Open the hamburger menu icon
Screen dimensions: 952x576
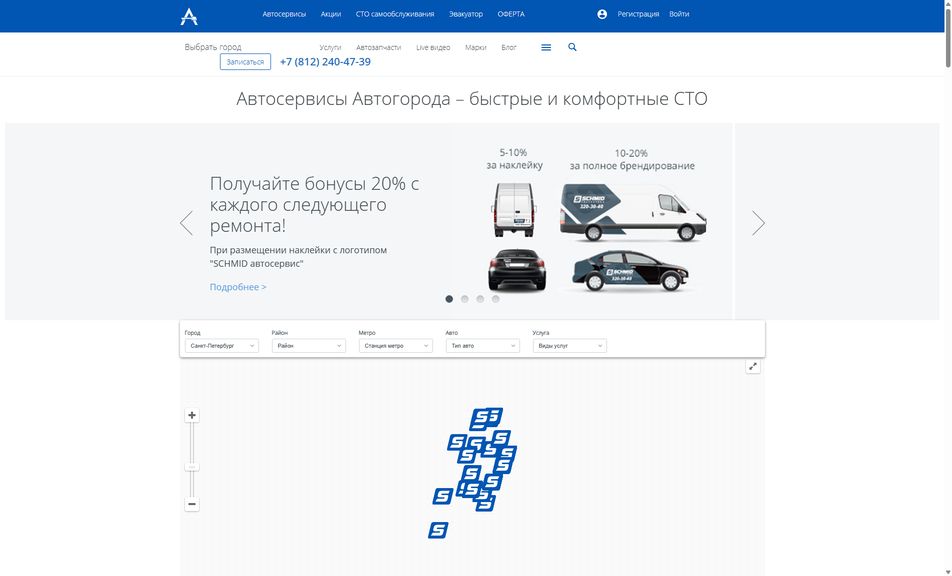[546, 47]
